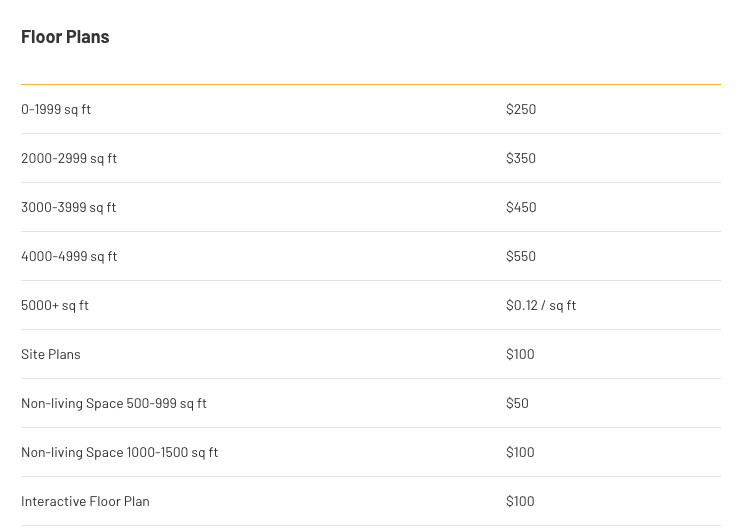The height and width of the screenshot is (528, 741).
Task: Click the Interactive Floor Plan $100 price
Action: 520,502
